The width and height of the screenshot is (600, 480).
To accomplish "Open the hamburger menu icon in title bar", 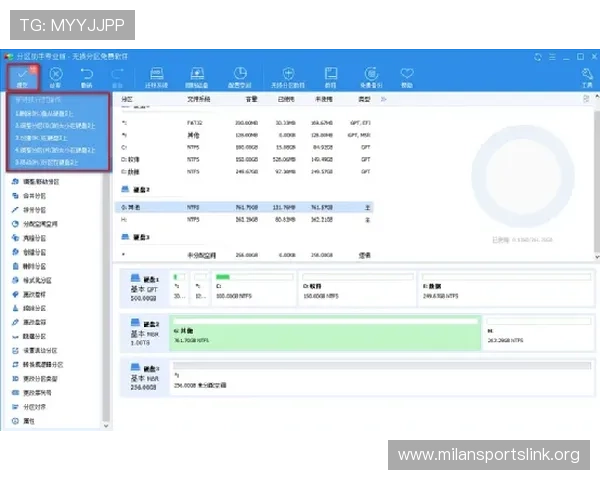I will [x=552, y=57].
